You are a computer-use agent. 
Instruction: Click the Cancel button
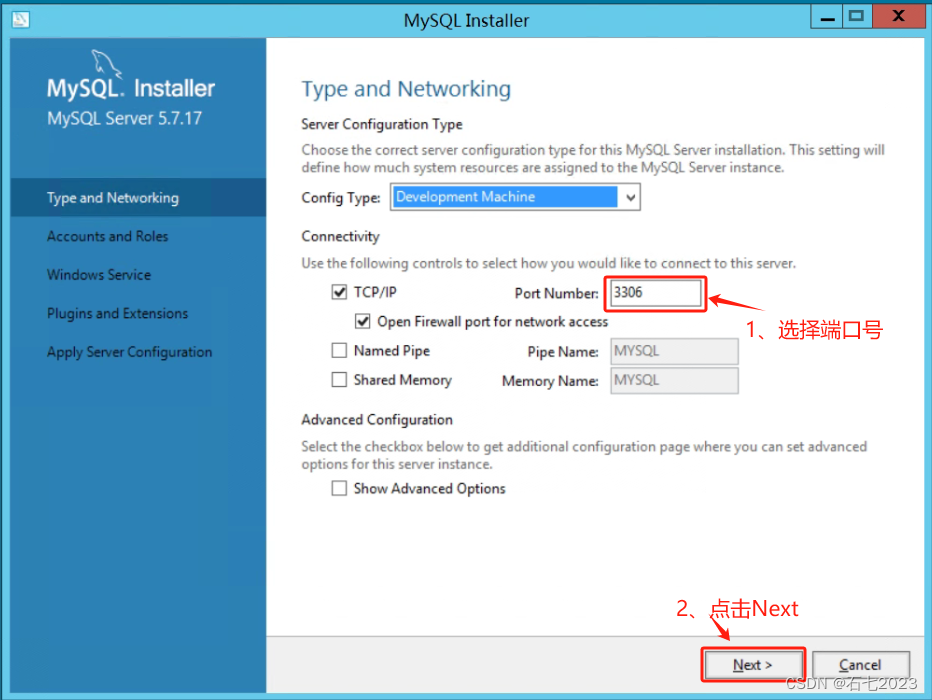(861, 664)
